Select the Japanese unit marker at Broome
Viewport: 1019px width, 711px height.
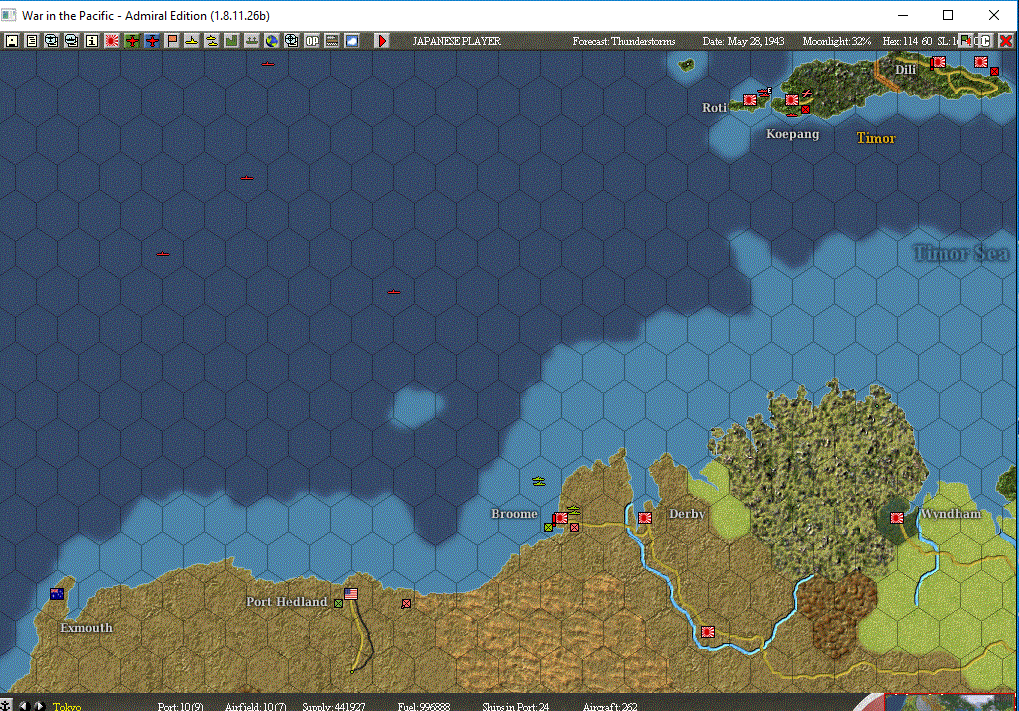(x=560, y=518)
